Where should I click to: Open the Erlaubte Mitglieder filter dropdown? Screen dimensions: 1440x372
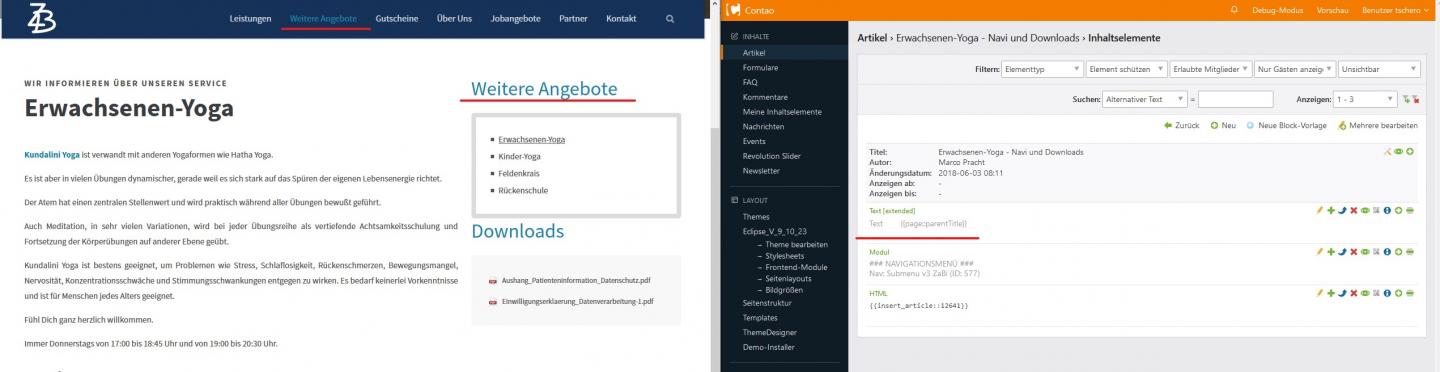pos(1211,69)
